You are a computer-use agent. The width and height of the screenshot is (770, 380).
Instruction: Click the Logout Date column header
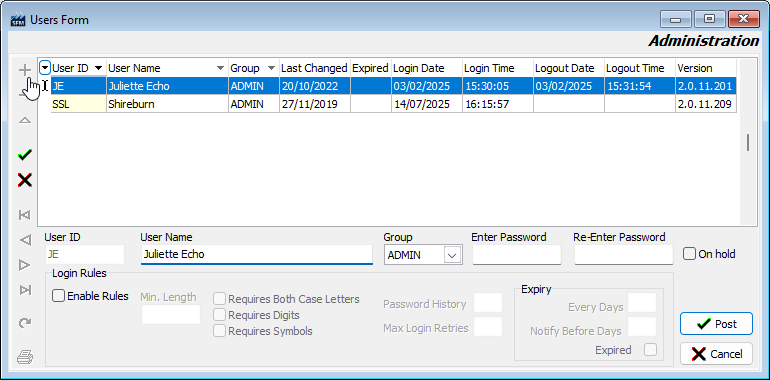click(x=569, y=68)
